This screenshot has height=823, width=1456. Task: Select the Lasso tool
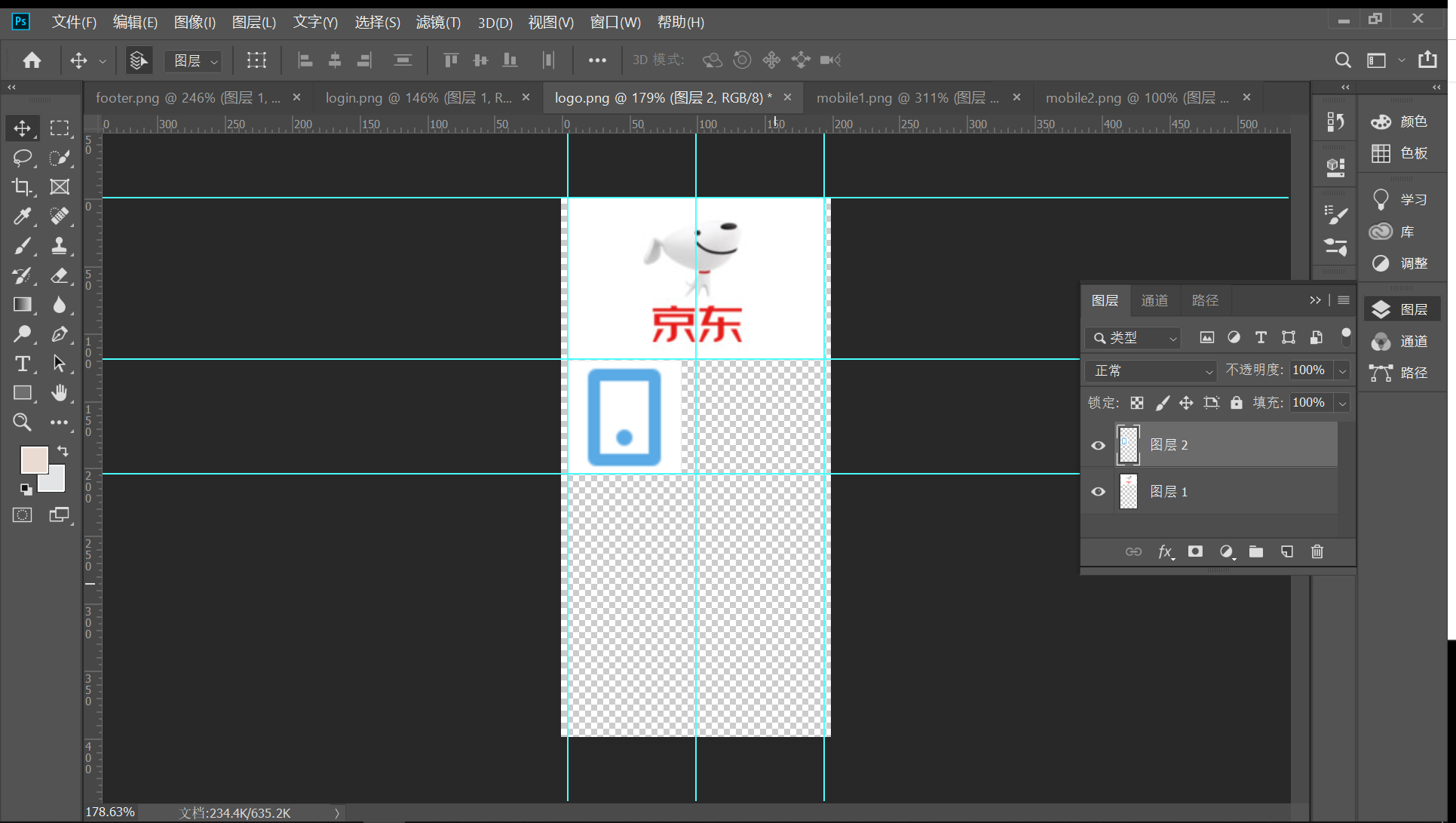point(22,158)
